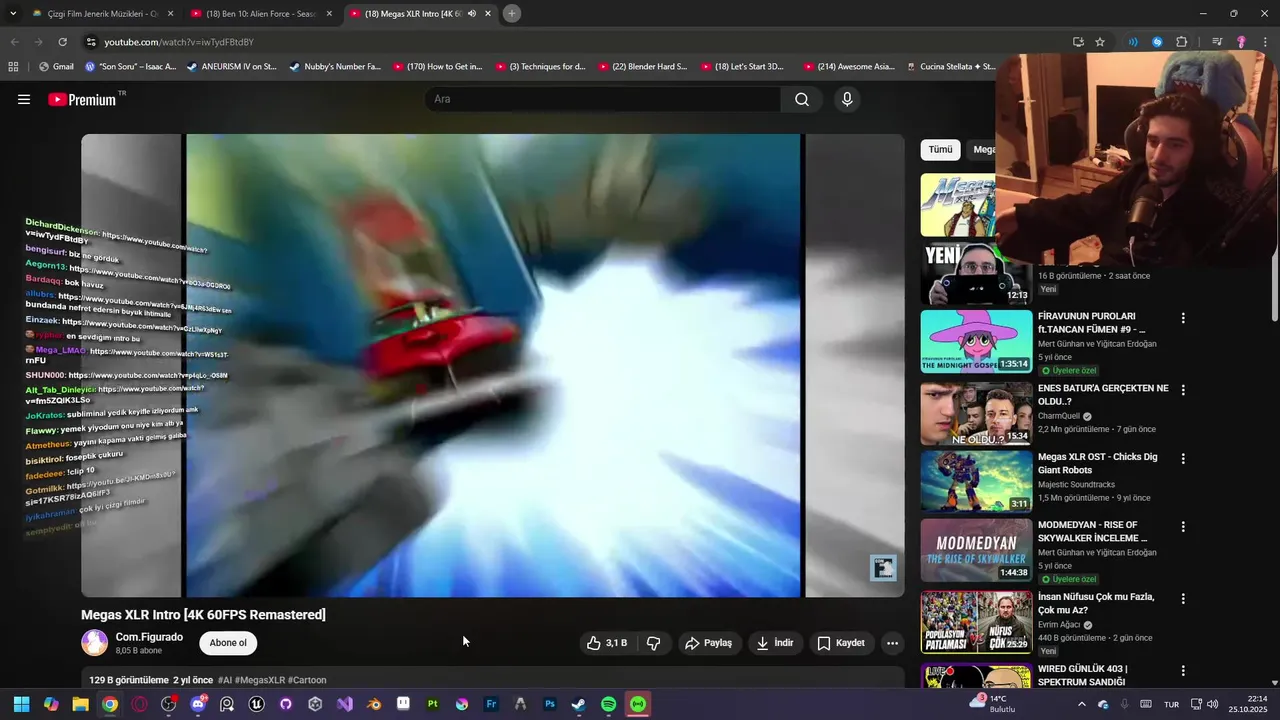Open Visual Studio from the taskbar
Image resolution: width=1280 pixels, height=720 pixels.
pos(345,704)
